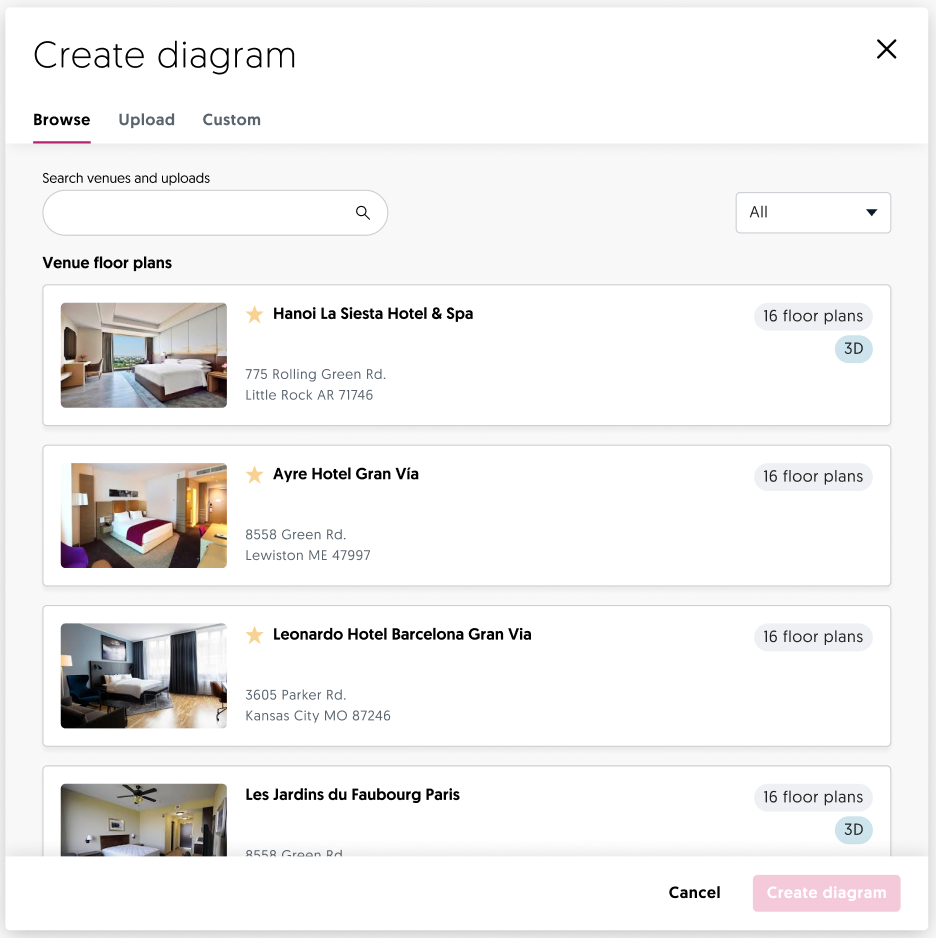Select Ayre Hotel Gran Vía room thumbnail

pos(144,516)
